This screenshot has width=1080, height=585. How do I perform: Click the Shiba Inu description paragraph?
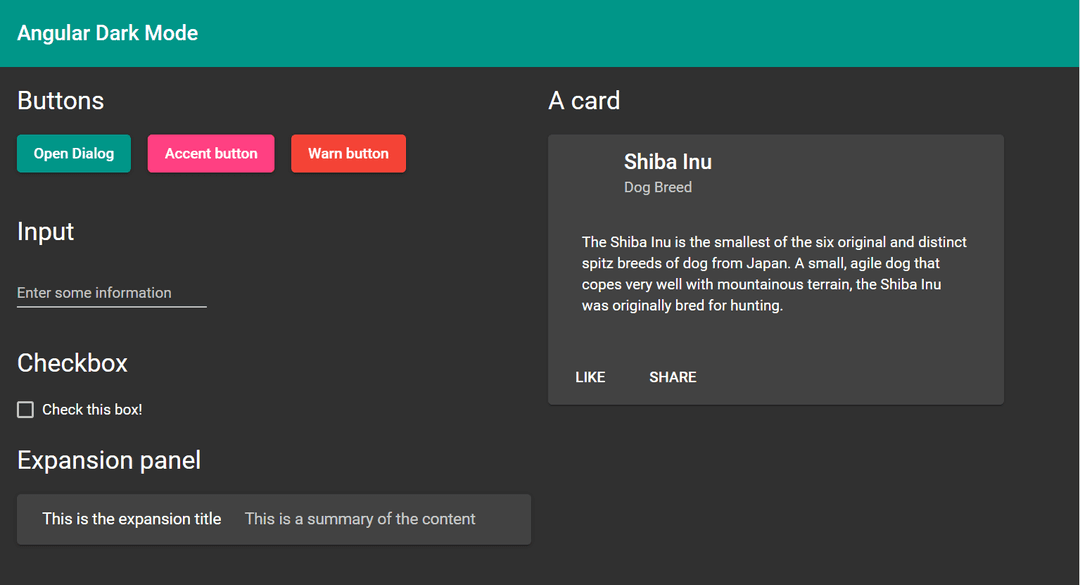point(774,273)
